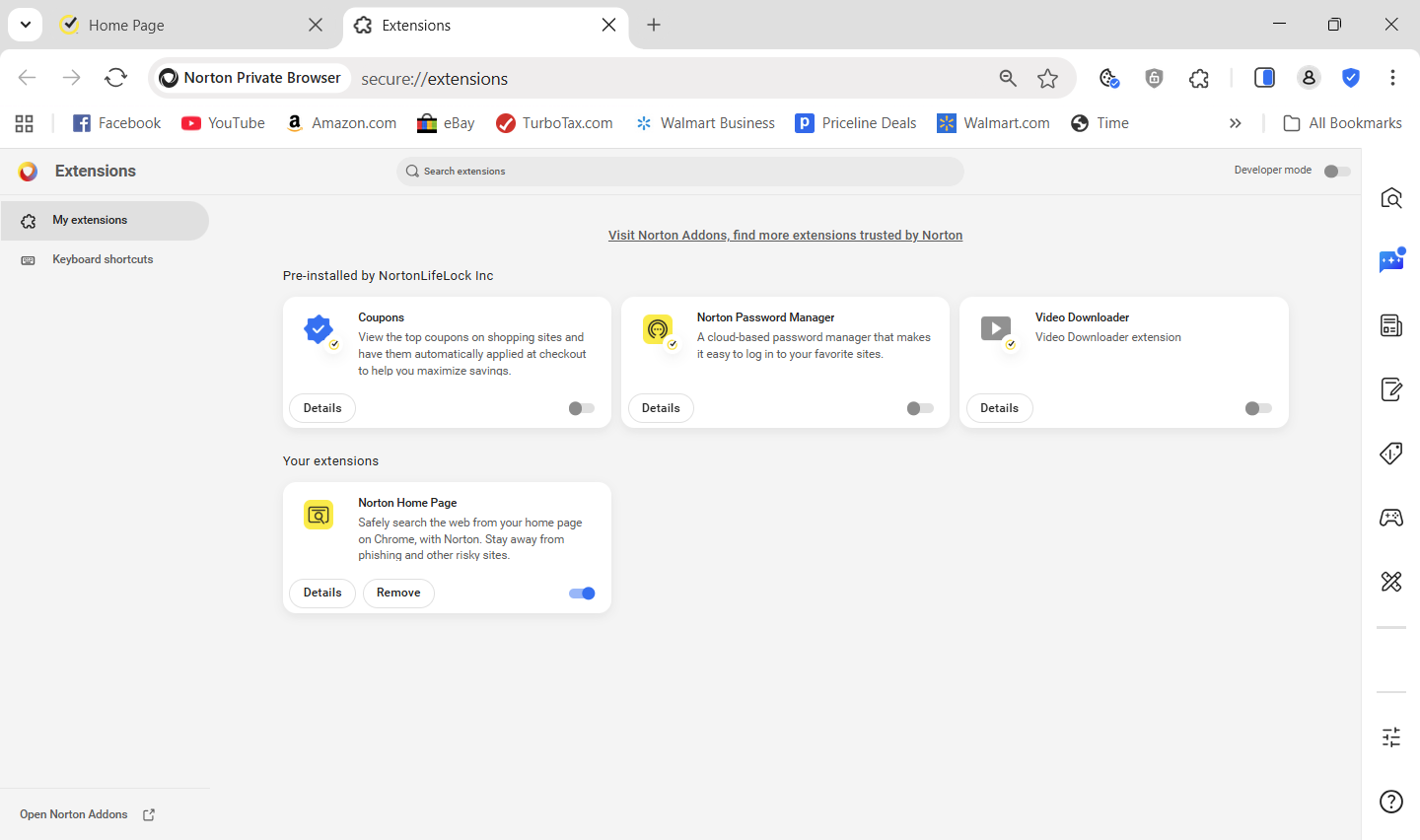Click the zoom magnifier icon in address bar
This screenshot has height=840, width=1420.
[x=1008, y=78]
